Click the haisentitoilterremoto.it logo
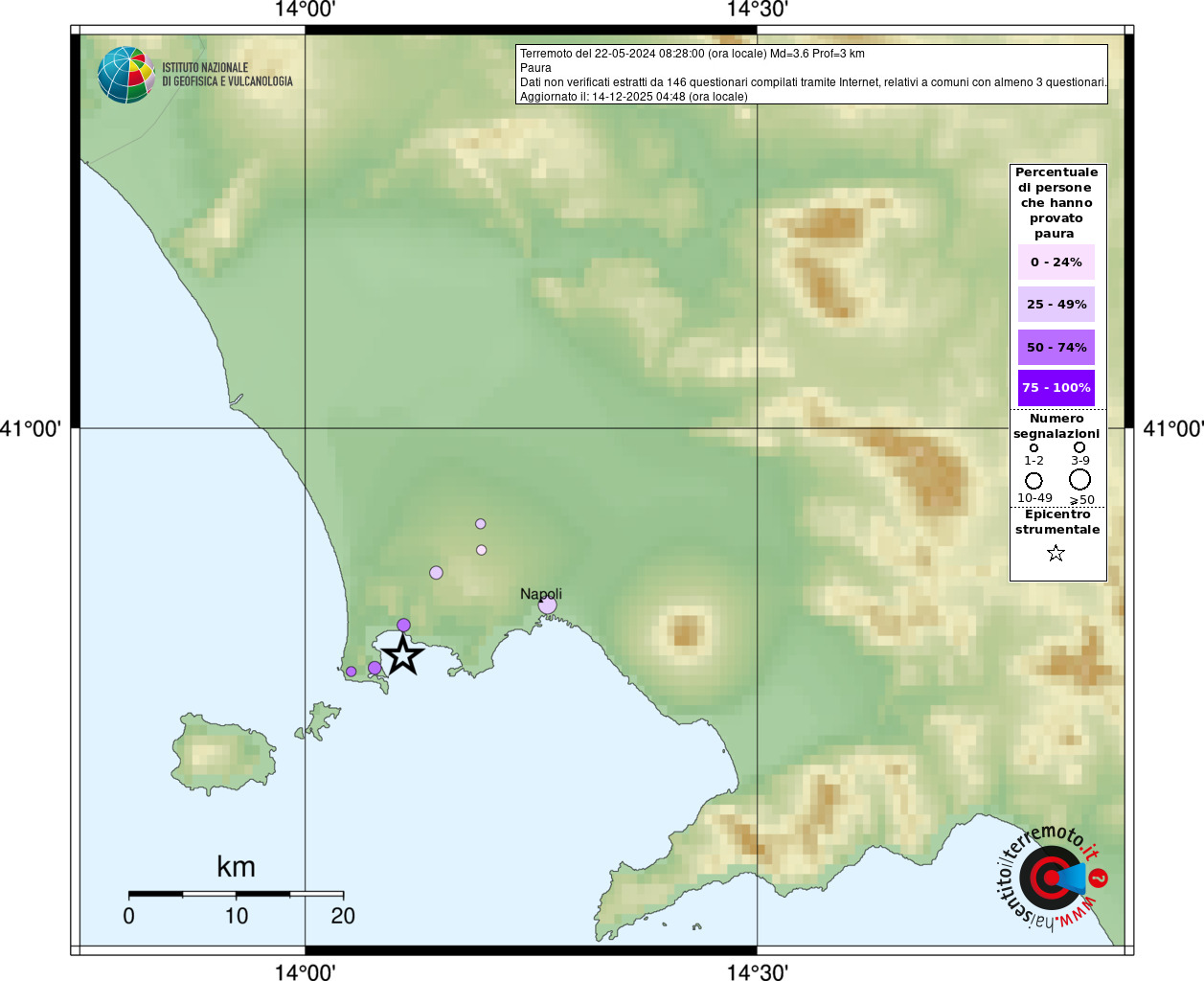1204x981 pixels. click(1053, 877)
